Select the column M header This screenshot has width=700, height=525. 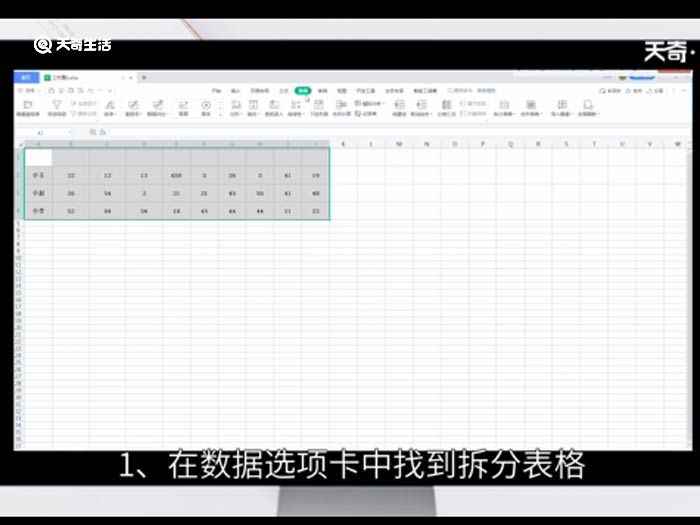coord(400,144)
